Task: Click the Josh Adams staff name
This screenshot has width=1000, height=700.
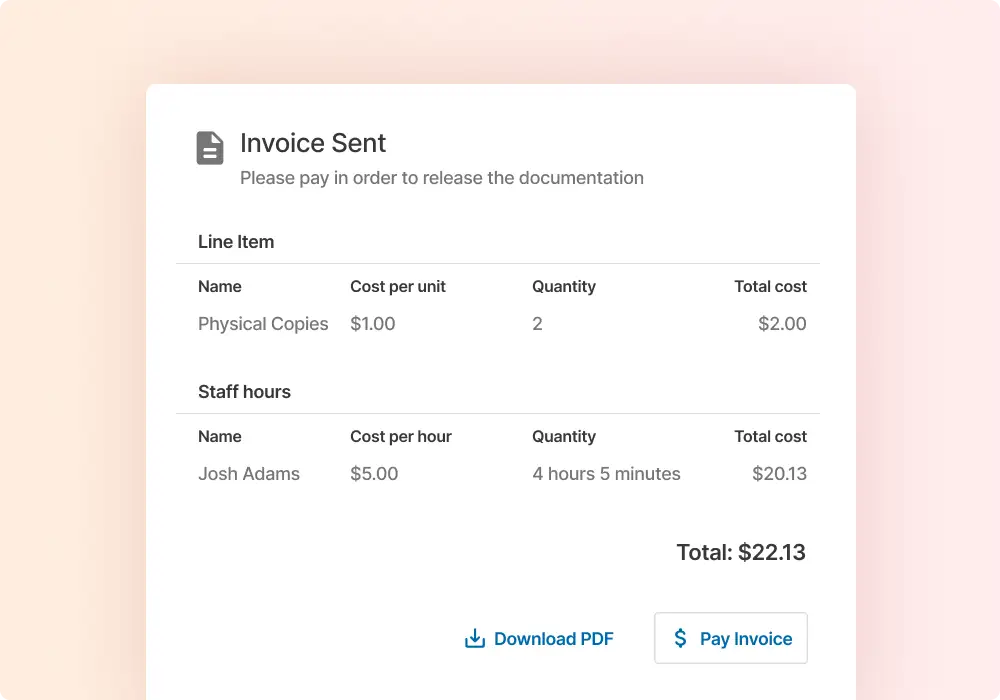Action: click(249, 474)
